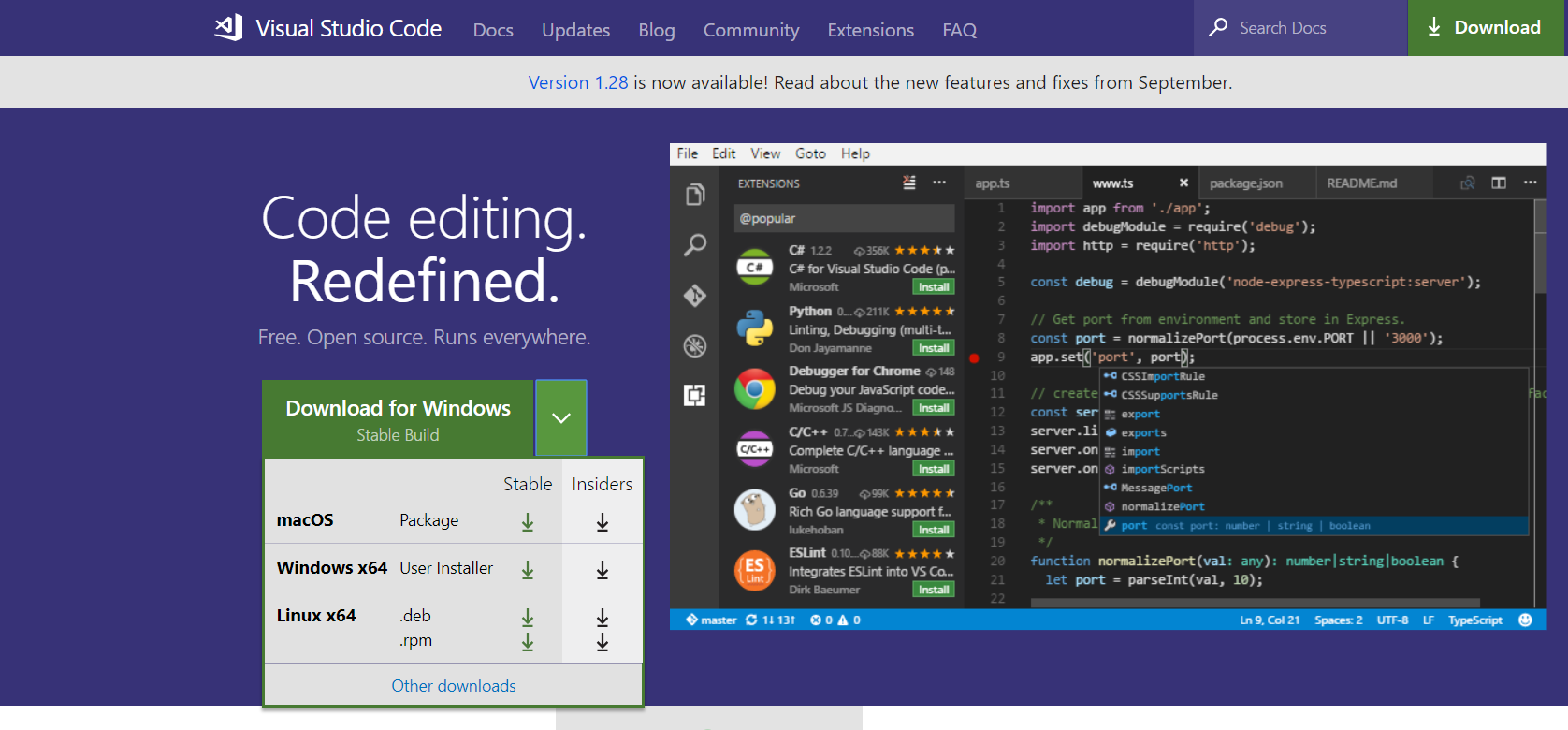Download Windows x64 Insiders User Installer
The image size is (1568, 730).
tap(603, 570)
